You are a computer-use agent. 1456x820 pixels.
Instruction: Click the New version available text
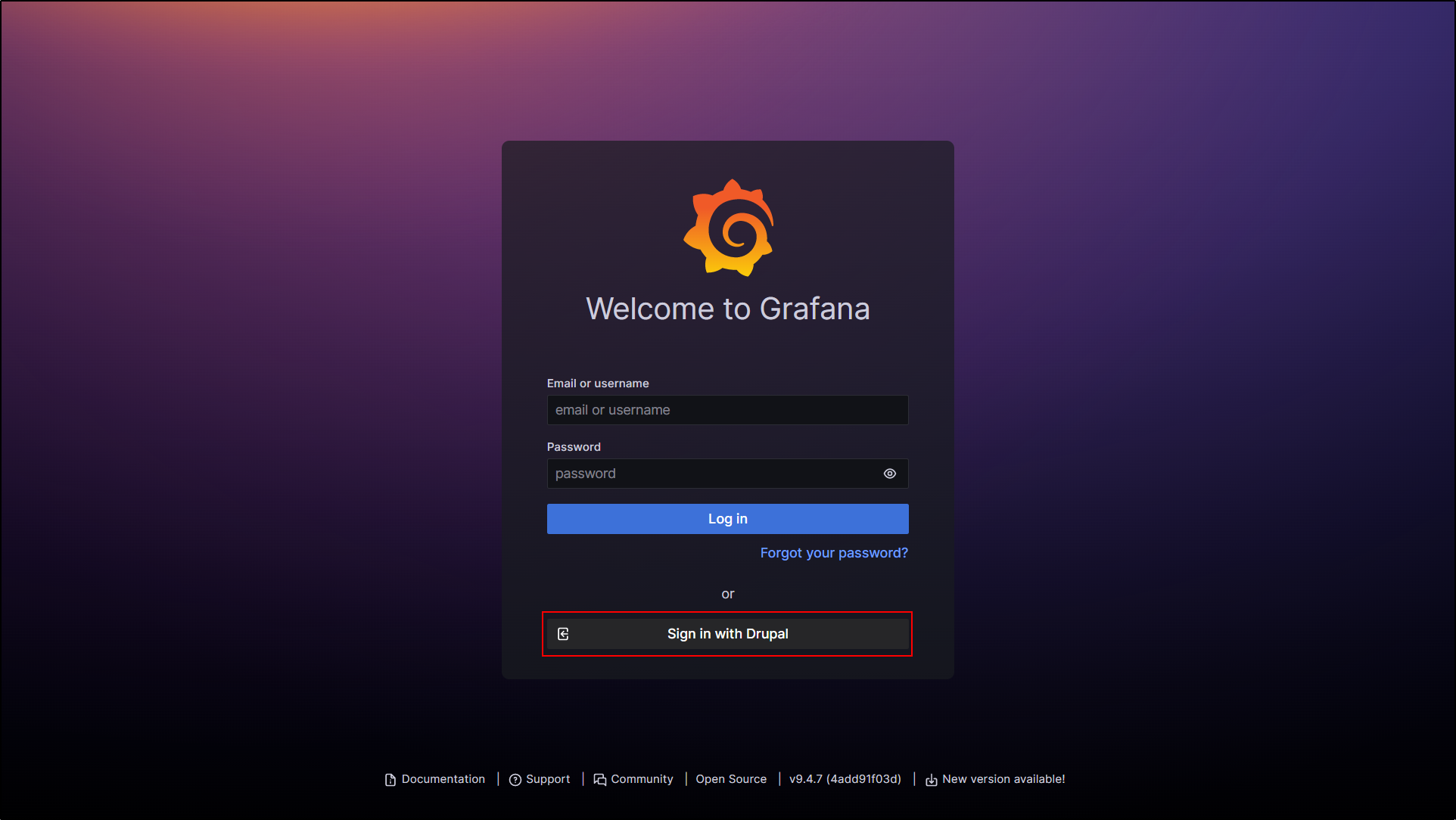(x=1003, y=779)
